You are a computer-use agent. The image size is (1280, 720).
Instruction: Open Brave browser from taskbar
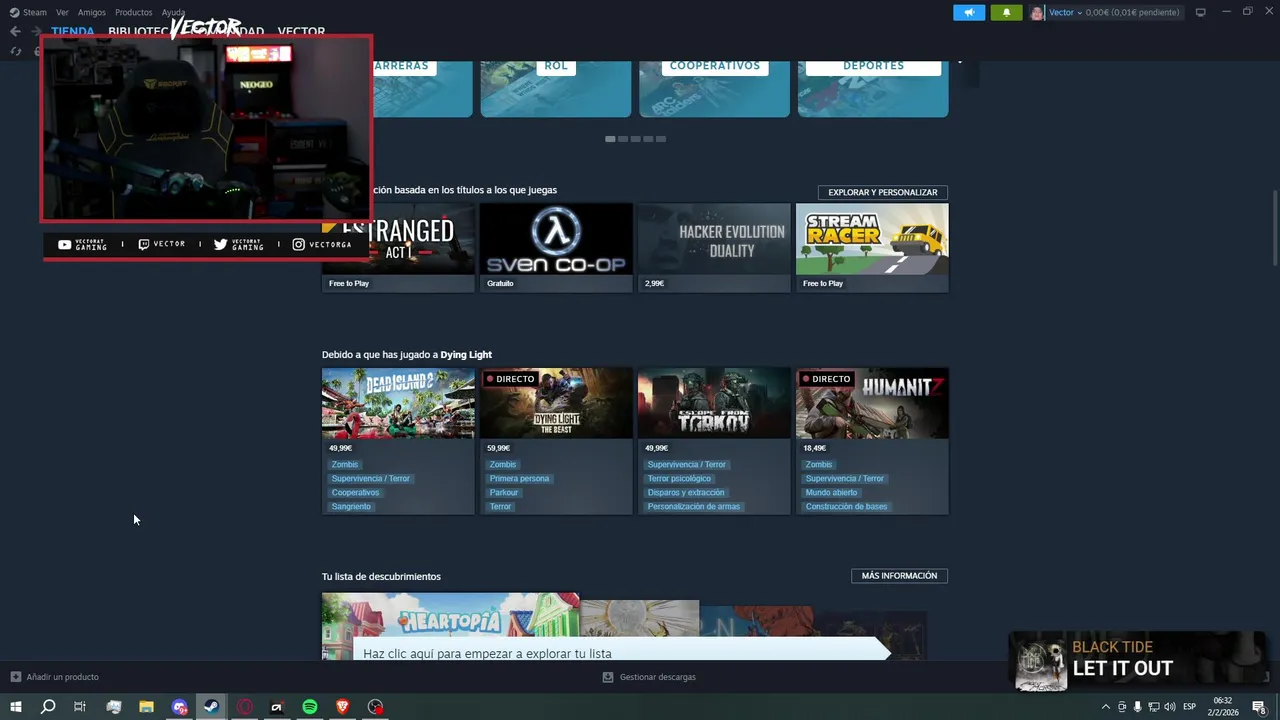coord(342,707)
